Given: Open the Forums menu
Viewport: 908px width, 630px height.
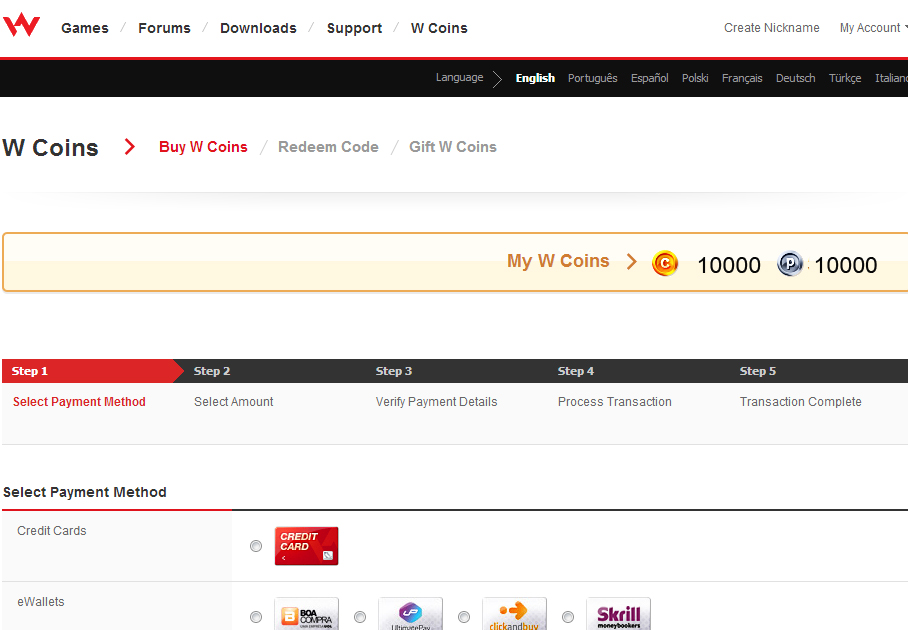Looking at the screenshot, I should pos(164,28).
